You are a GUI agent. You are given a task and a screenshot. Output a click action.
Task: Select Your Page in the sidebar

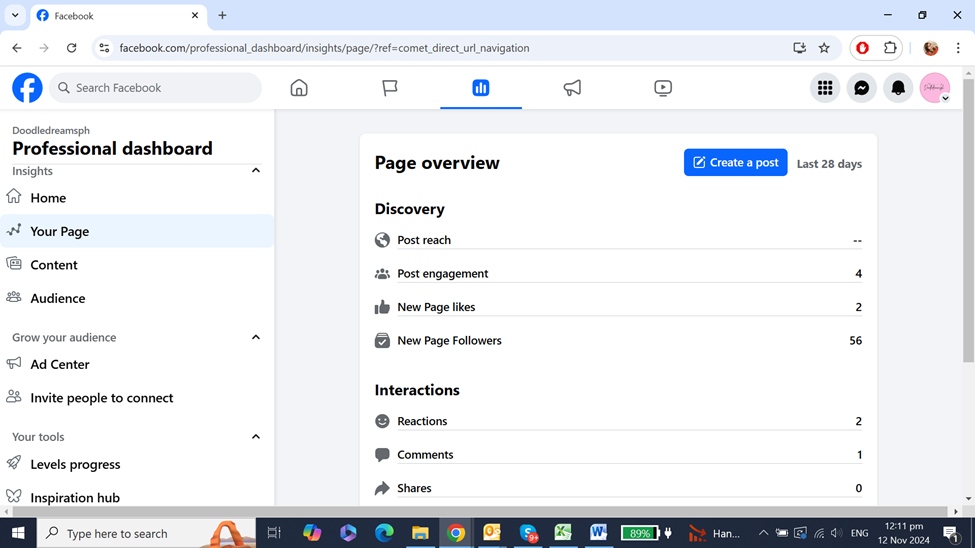pyautogui.click(x=137, y=231)
